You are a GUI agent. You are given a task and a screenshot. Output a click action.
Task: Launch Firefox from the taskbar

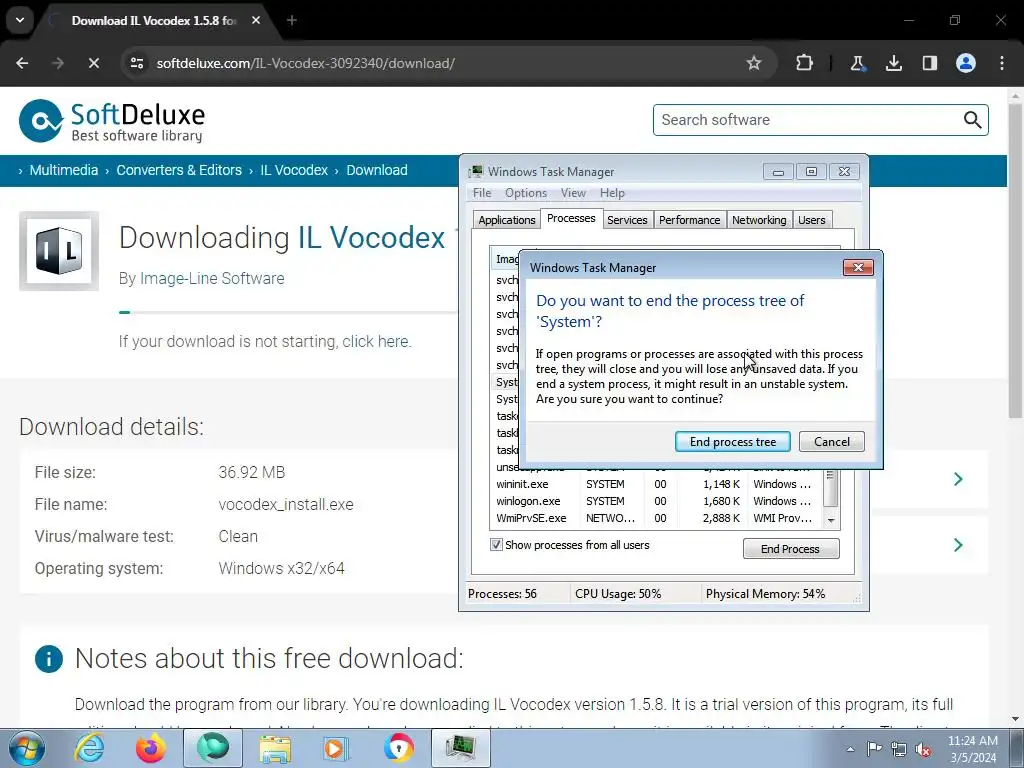(x=151, y=748)
